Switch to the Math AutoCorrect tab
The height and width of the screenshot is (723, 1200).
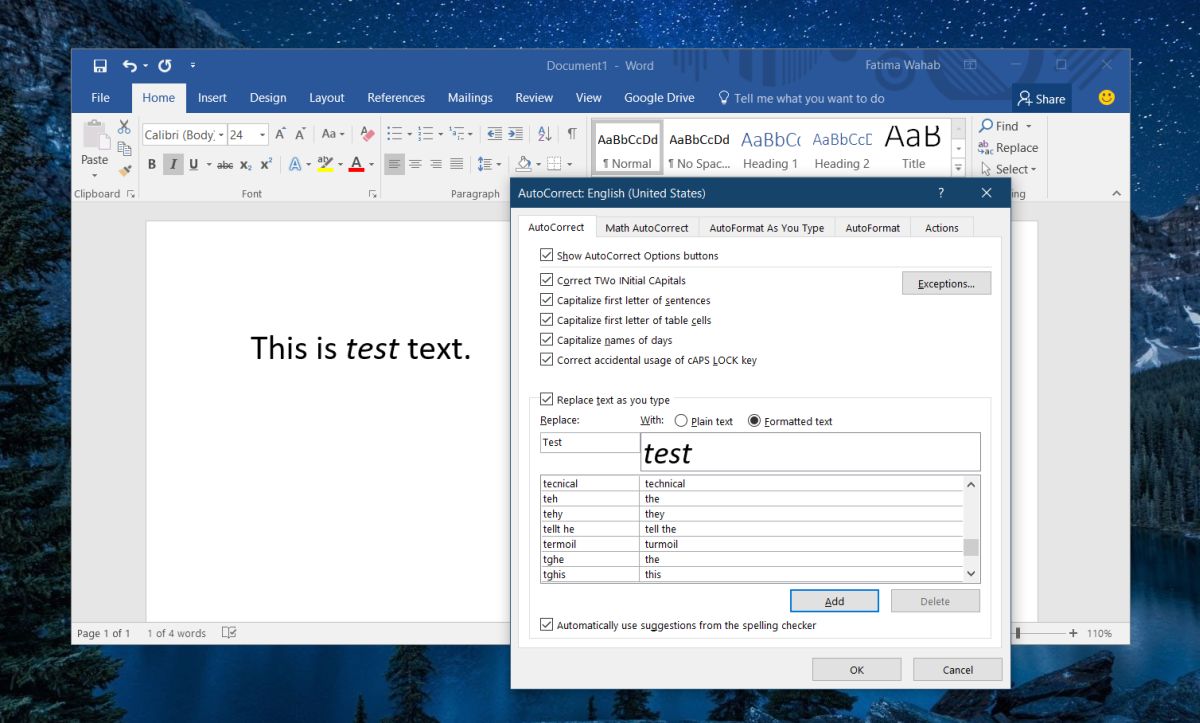click(646, 227)
